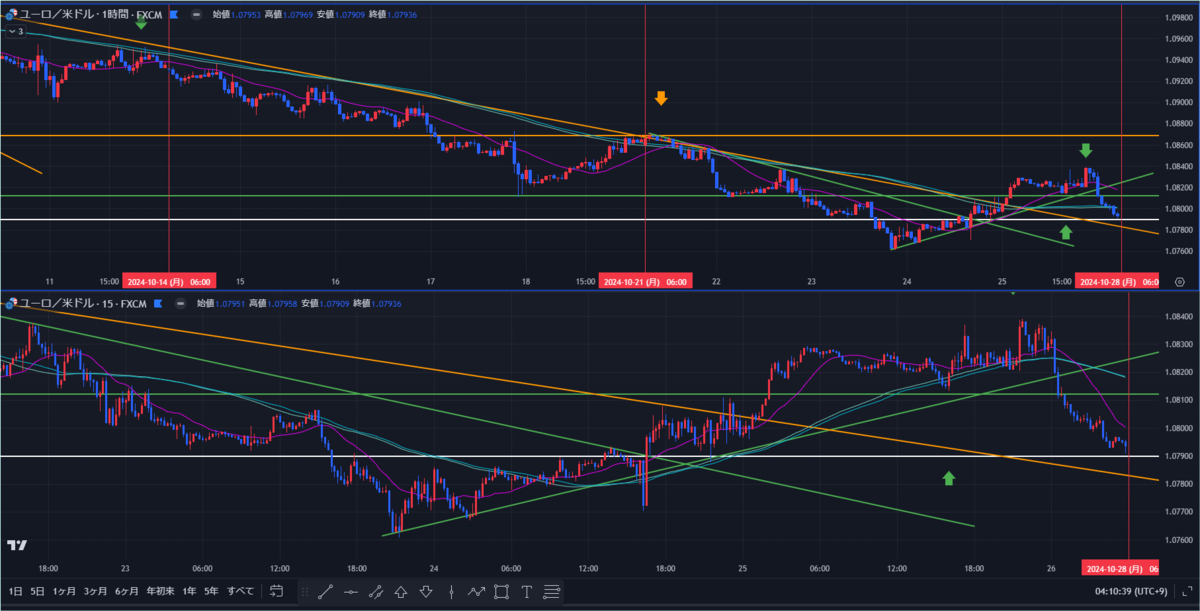Viewport: 1200px width, 611px height.
Task: Open the go-to-date calendar icon
Action: point(277,591)
